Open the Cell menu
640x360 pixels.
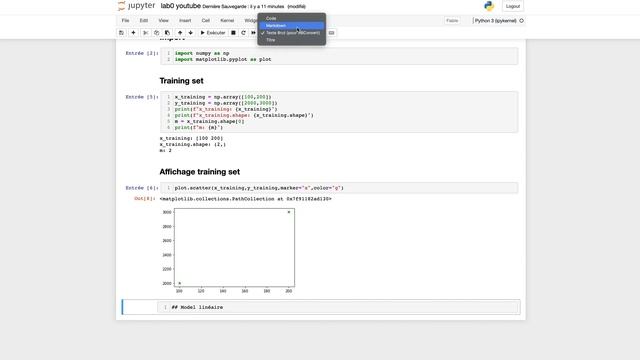(x=206, y=20)
